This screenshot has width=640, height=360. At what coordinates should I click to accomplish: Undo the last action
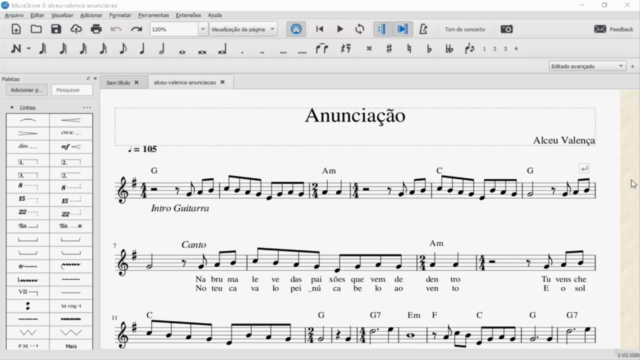[x=116, y=29]
